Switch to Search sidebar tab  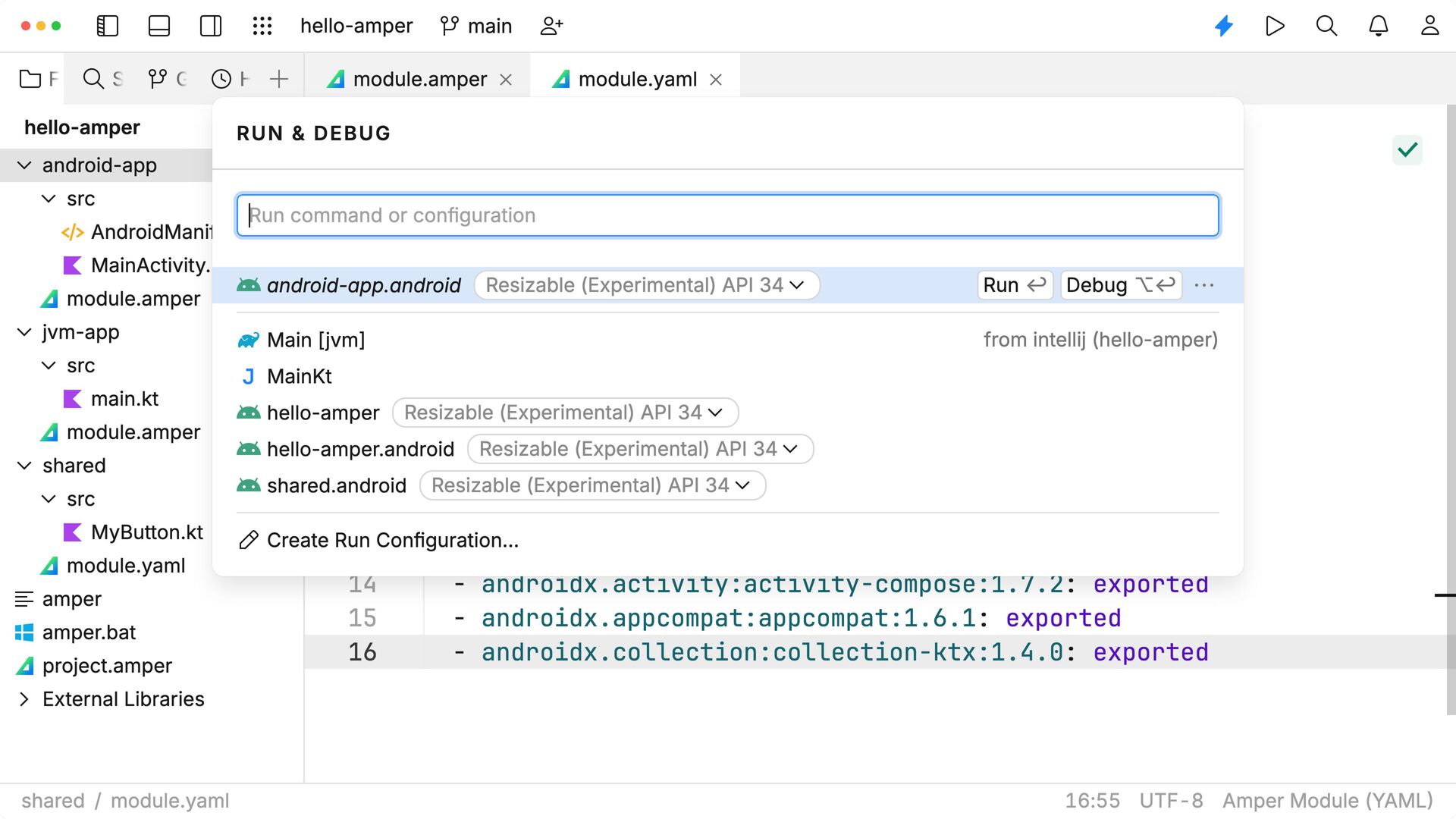click(x=102, y=79)
